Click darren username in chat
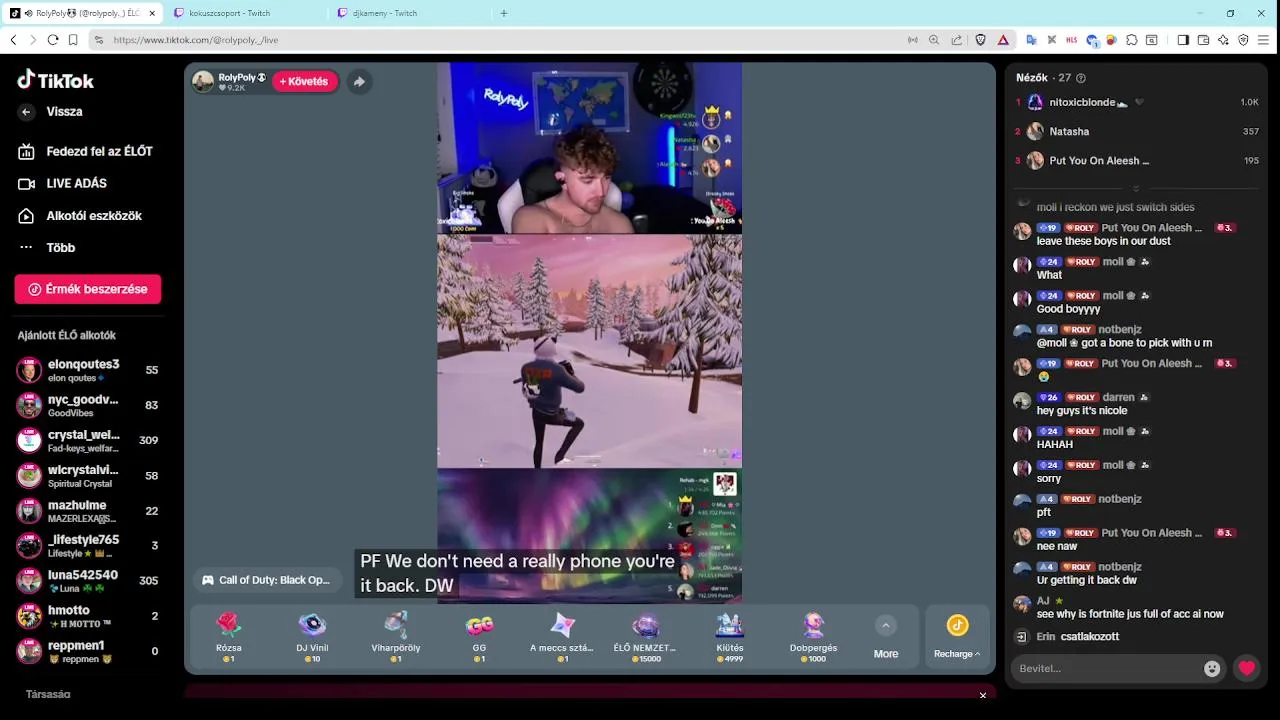This screenshot has width=1280, height=720. (1118, 397)
